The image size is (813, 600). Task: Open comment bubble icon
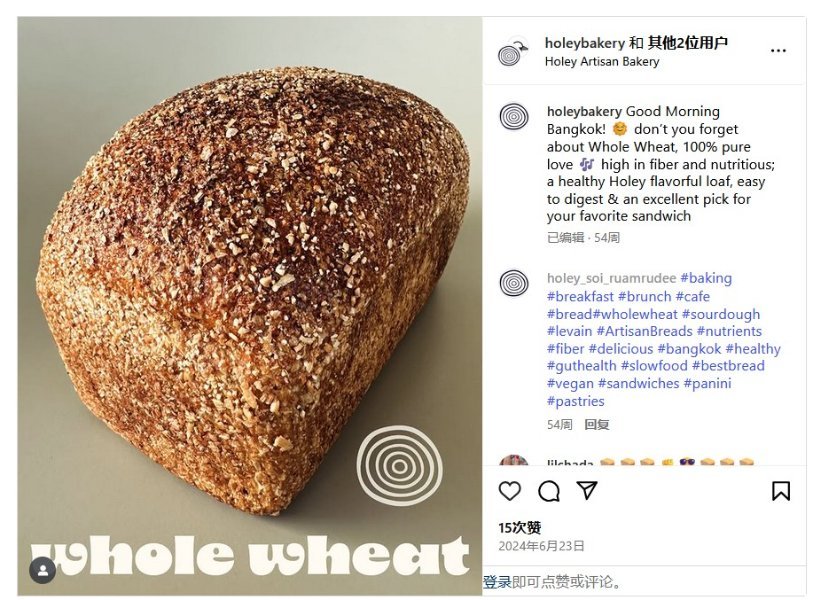click(x=549, y=491)
